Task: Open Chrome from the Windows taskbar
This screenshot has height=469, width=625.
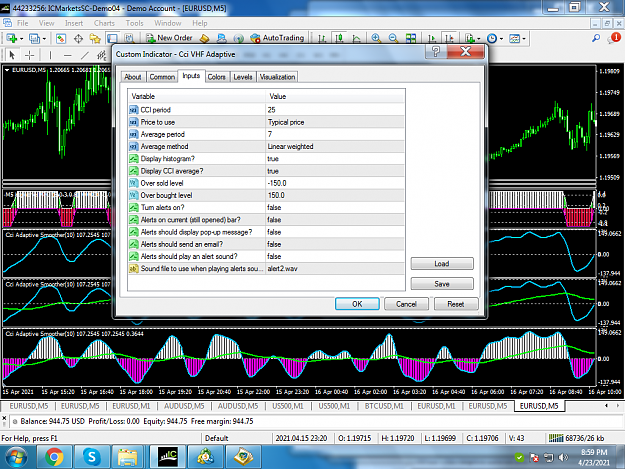Action: [54, 457]
